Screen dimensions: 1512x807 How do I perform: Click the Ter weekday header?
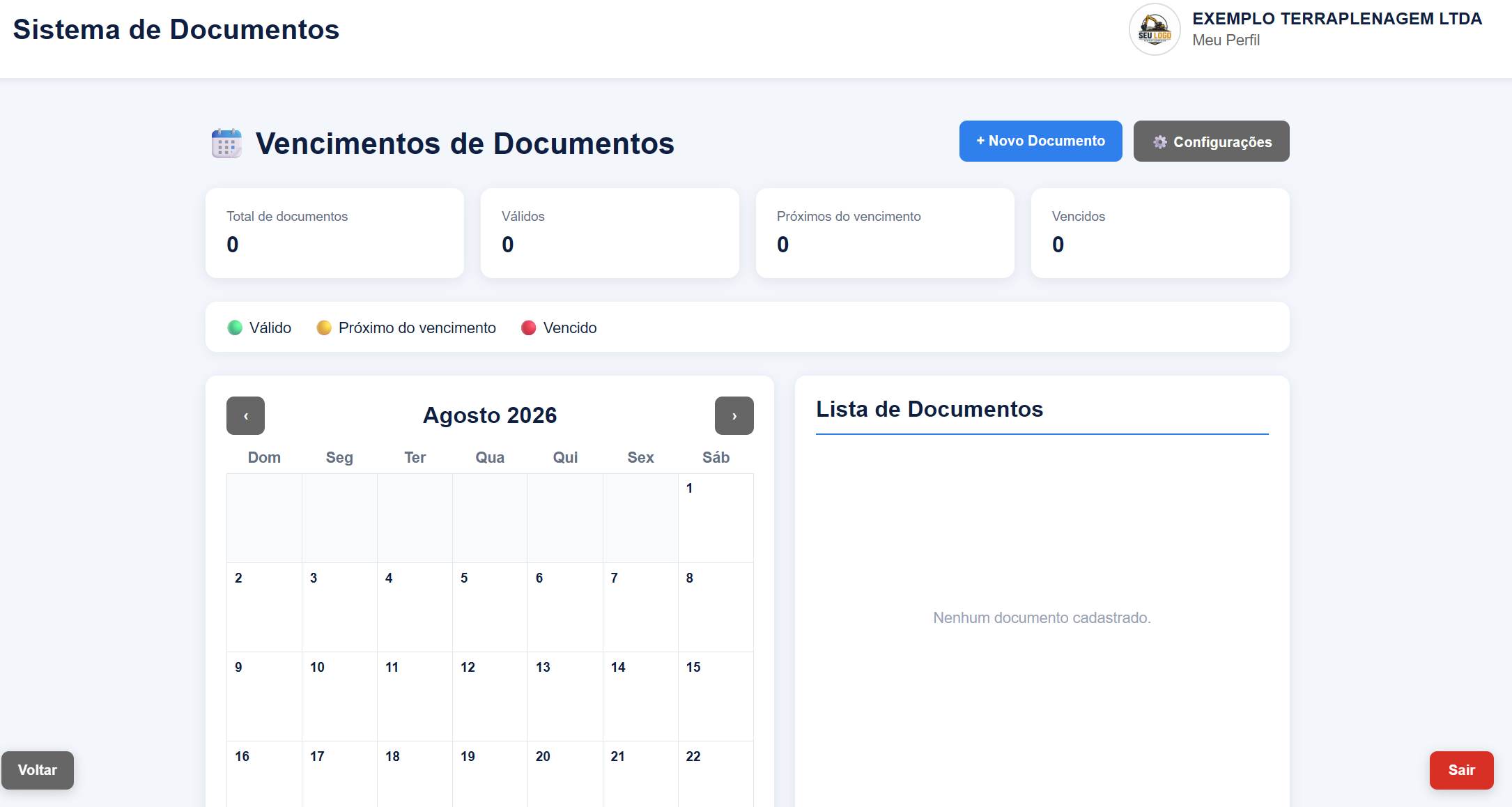tap(415, 458)
